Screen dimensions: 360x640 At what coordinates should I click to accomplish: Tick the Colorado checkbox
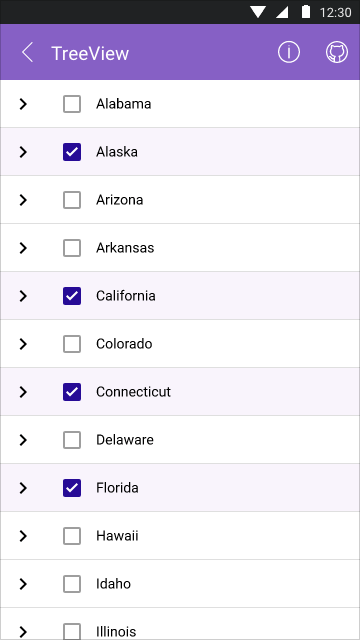click(x=72, y=344)
